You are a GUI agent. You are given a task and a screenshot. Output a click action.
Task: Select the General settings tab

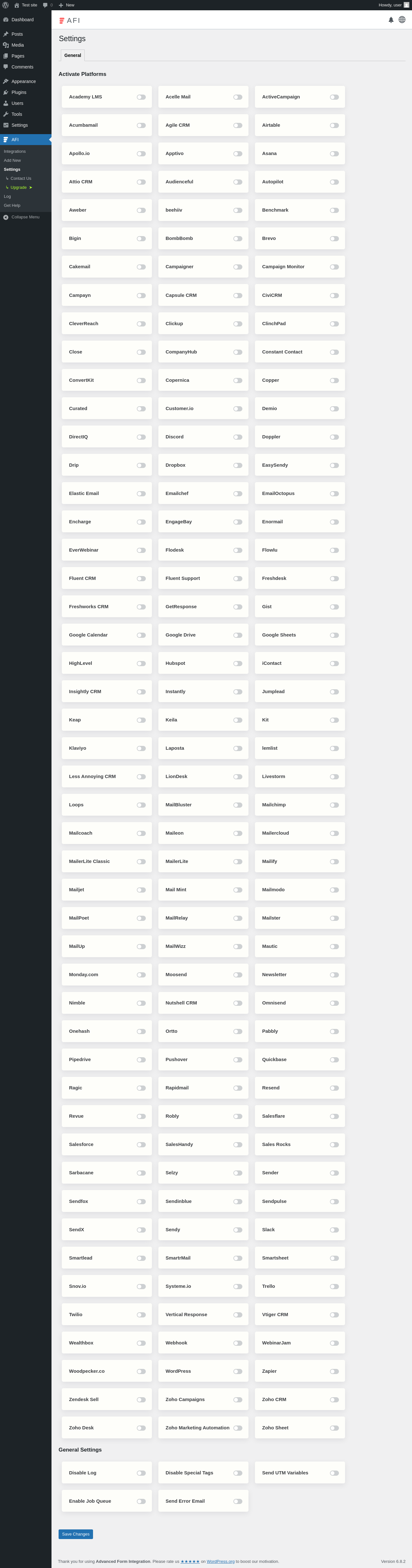(x=72, y=55)
